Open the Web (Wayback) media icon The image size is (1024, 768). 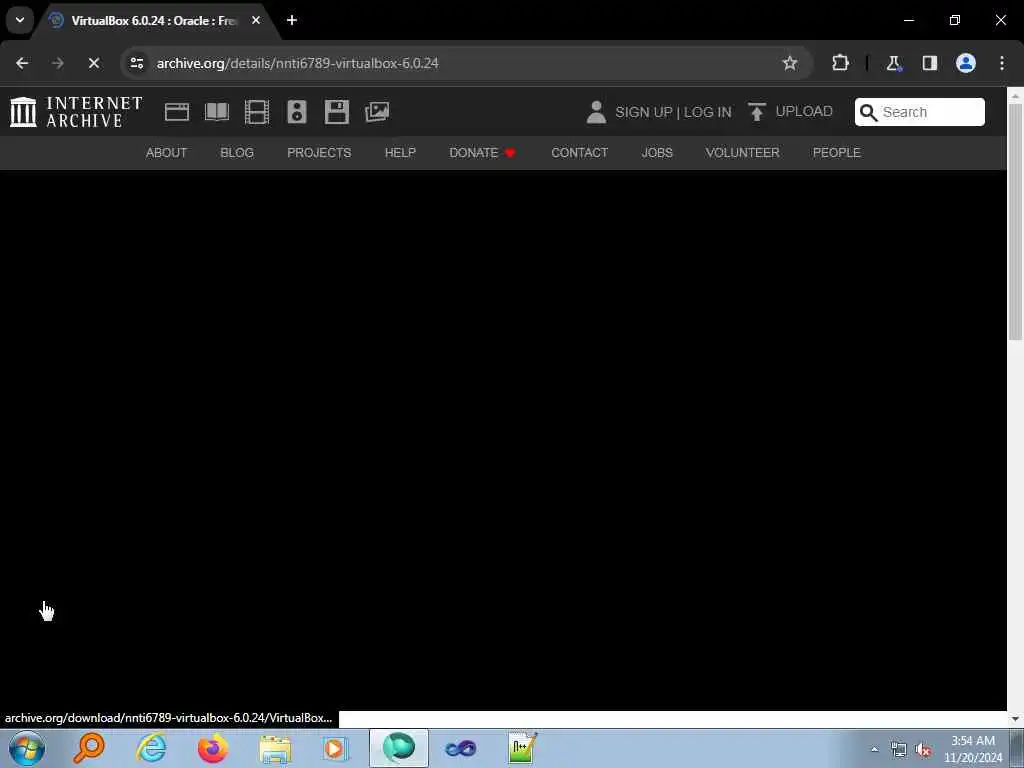[x=176, y=112]
